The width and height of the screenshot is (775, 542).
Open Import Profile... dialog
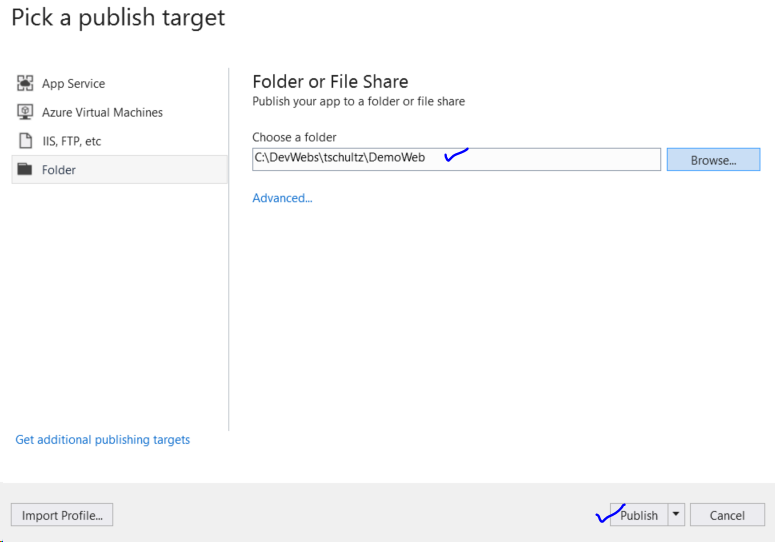62,515
